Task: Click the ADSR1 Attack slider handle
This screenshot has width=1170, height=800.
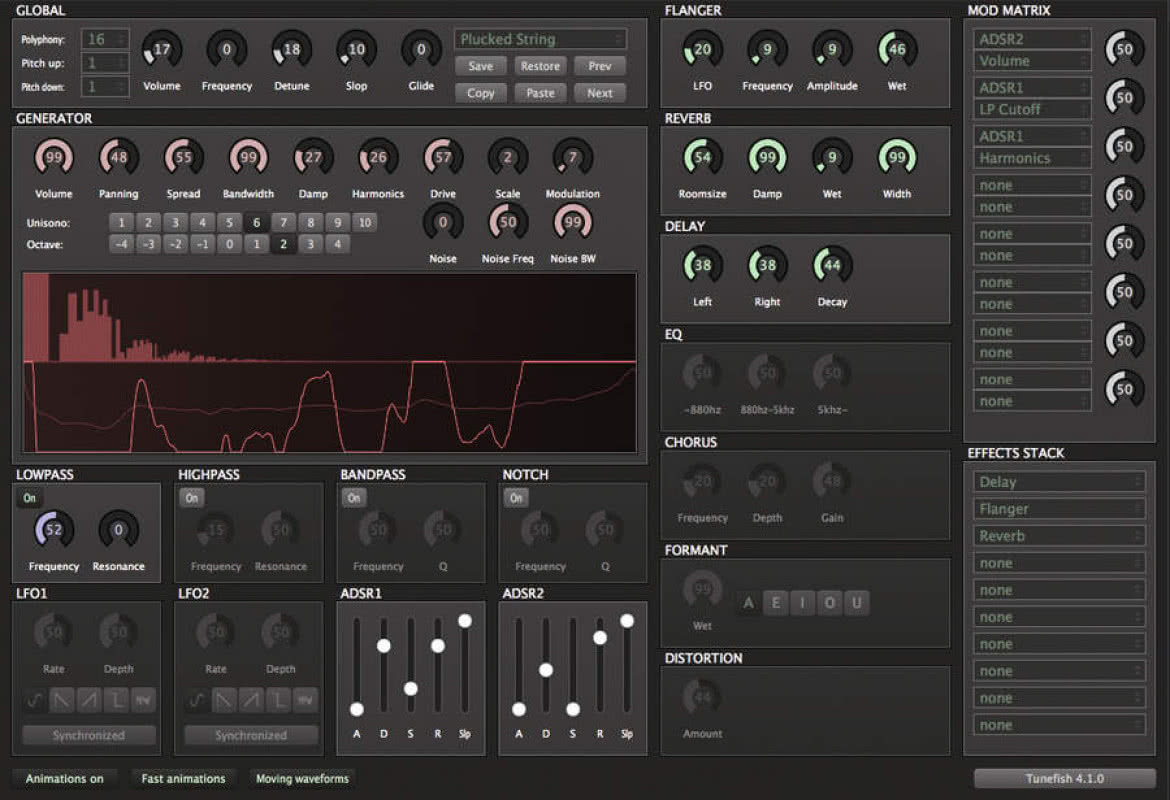Action: (x=357, y=709)
